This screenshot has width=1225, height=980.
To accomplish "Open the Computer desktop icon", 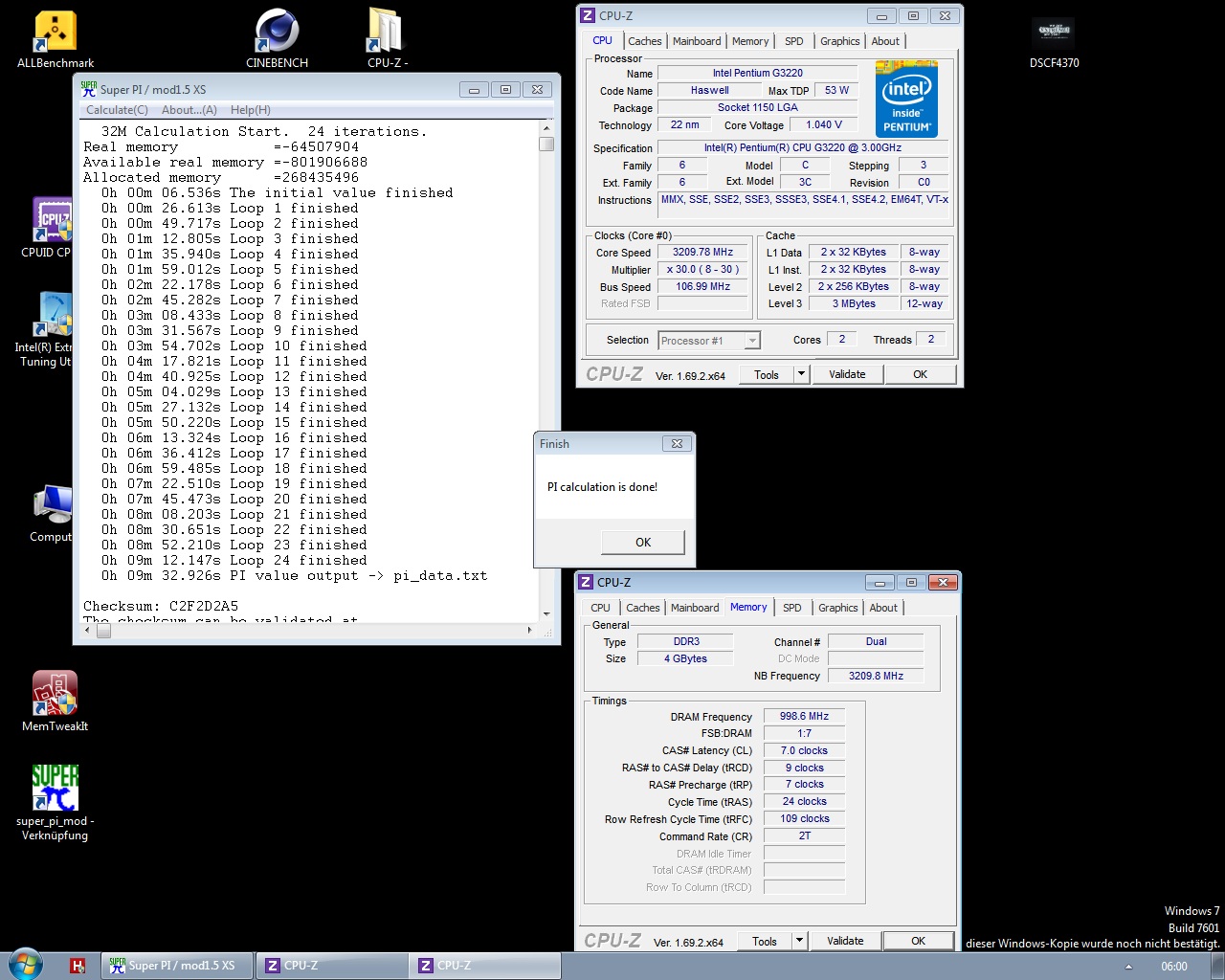I will 51,514.
